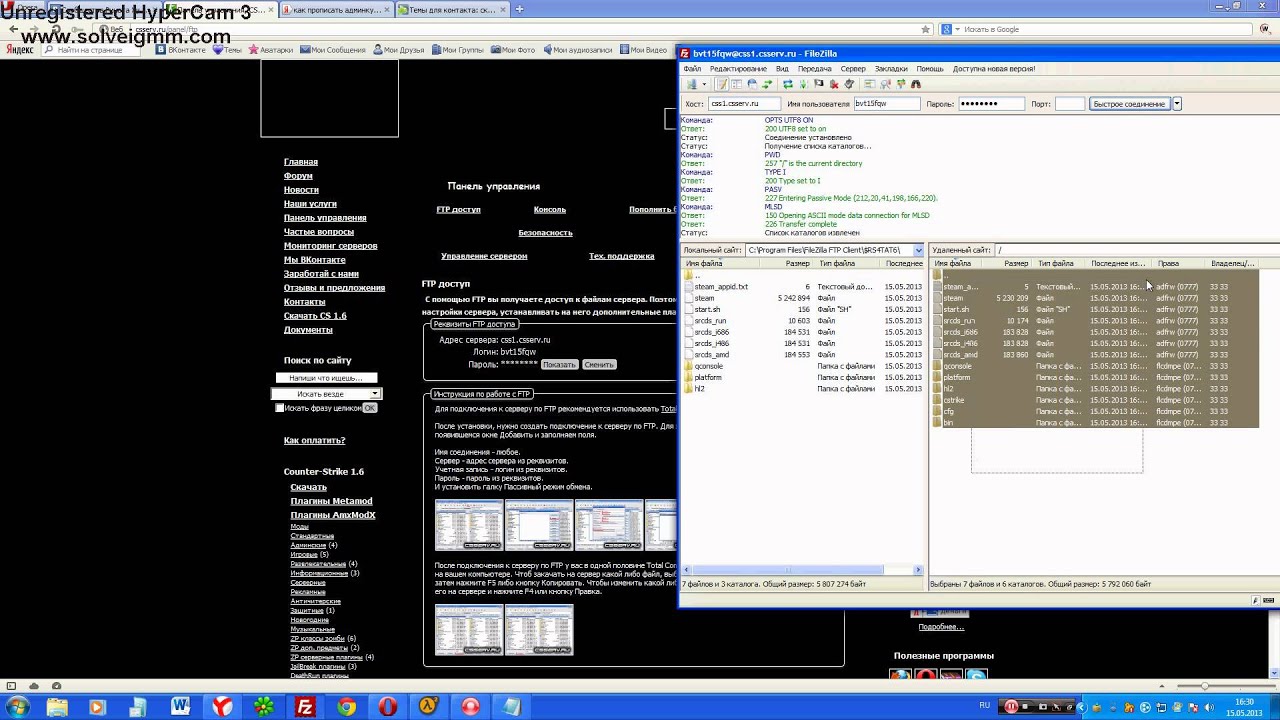Open the Тех. поддержка link
Image resolution: width=1280 pixels, height=720 pixels.
[x=621, y=256]
